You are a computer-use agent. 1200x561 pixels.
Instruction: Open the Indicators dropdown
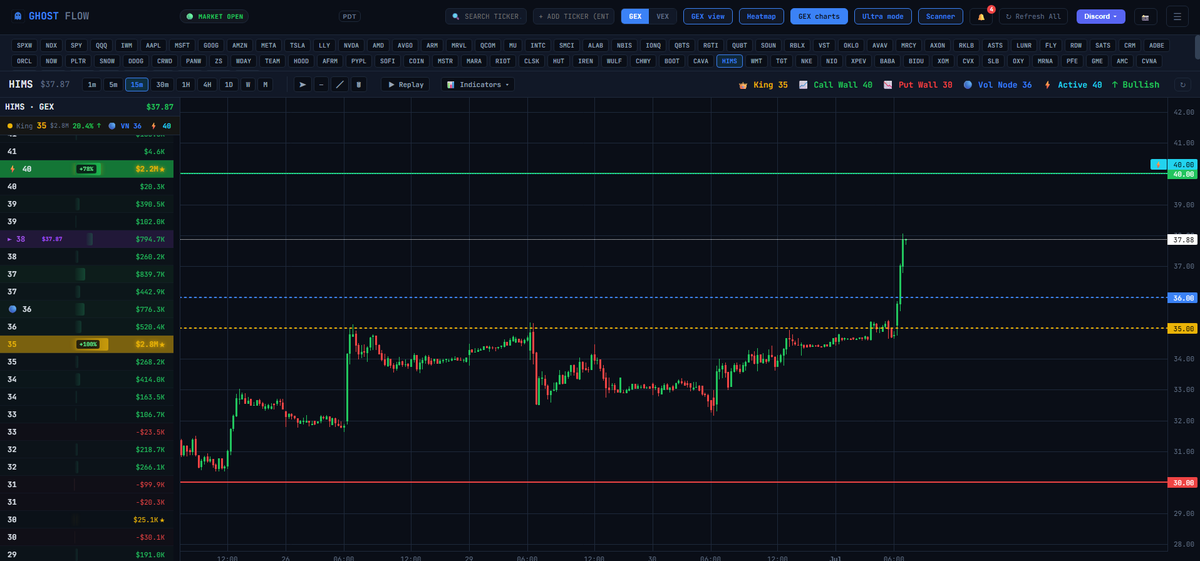point(478,85)
